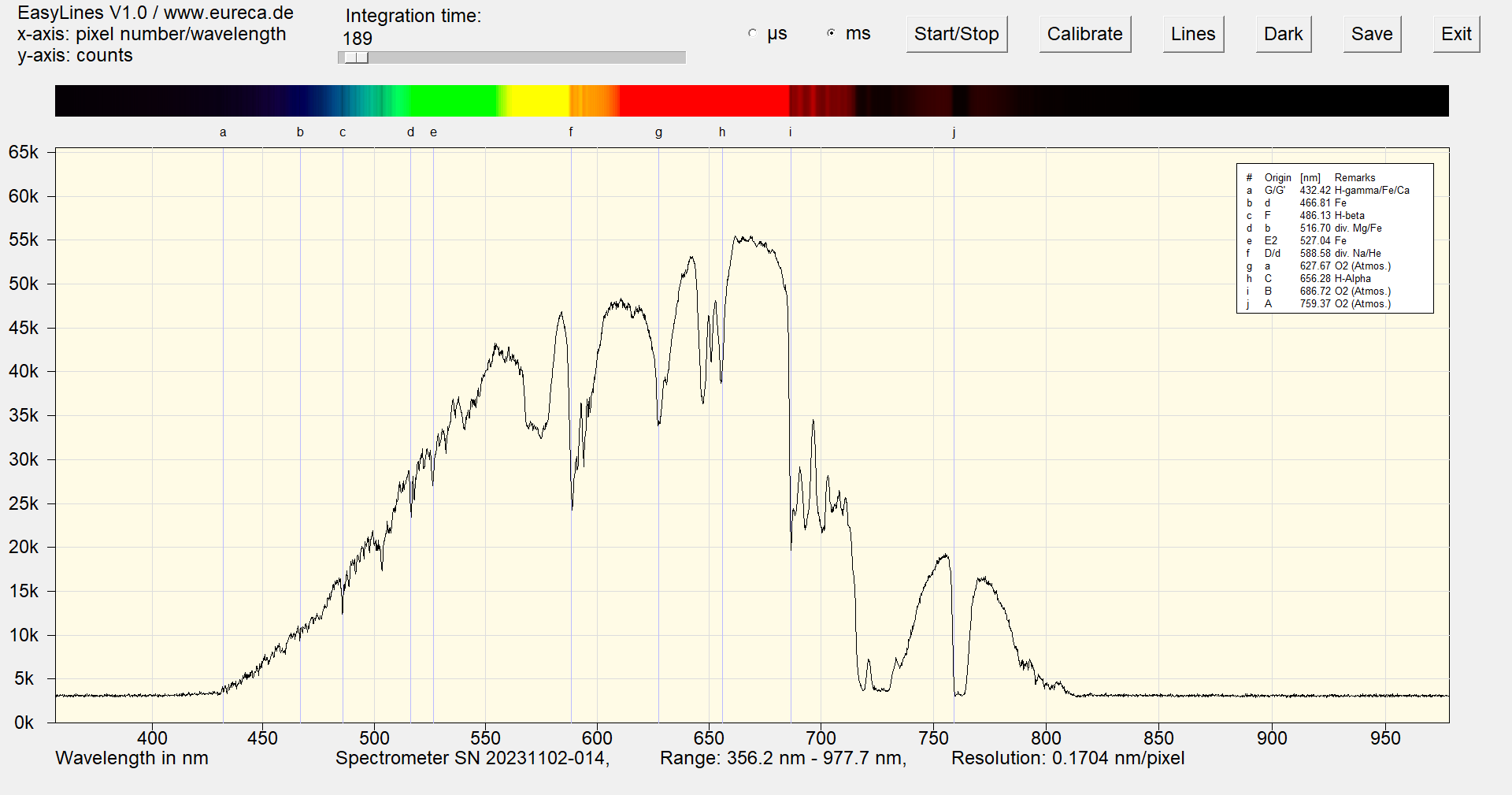Click legend row 527.04 Fe
Viewport: 1512px width, 795px height.
point(1296,241)
